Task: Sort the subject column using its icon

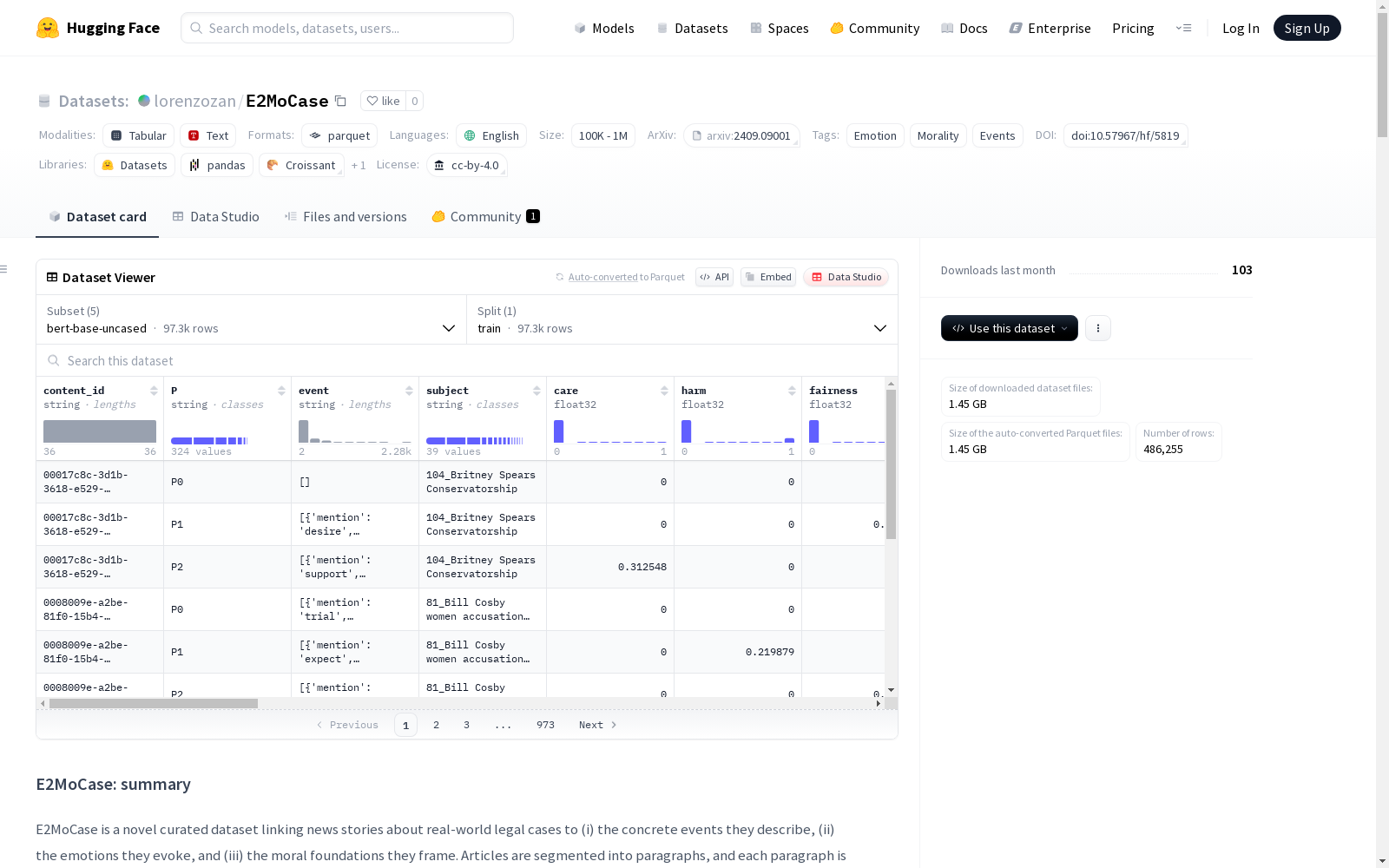Action: (x=537, y=391)
